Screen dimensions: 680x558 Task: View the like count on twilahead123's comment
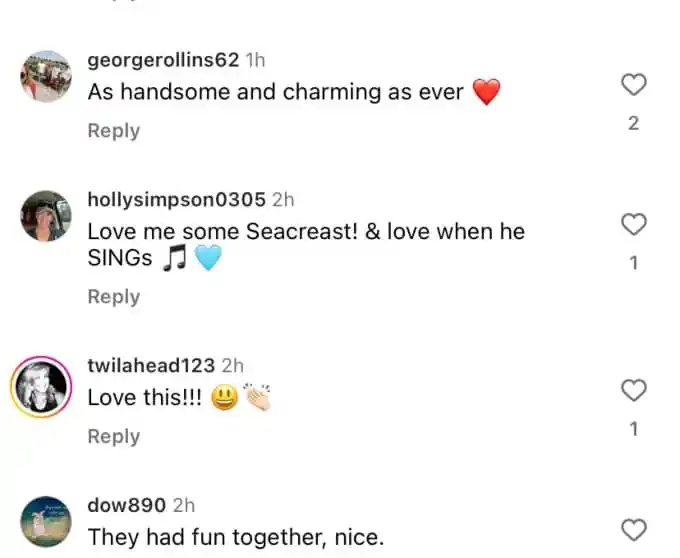pyautogui.click(x=634, y=429)
